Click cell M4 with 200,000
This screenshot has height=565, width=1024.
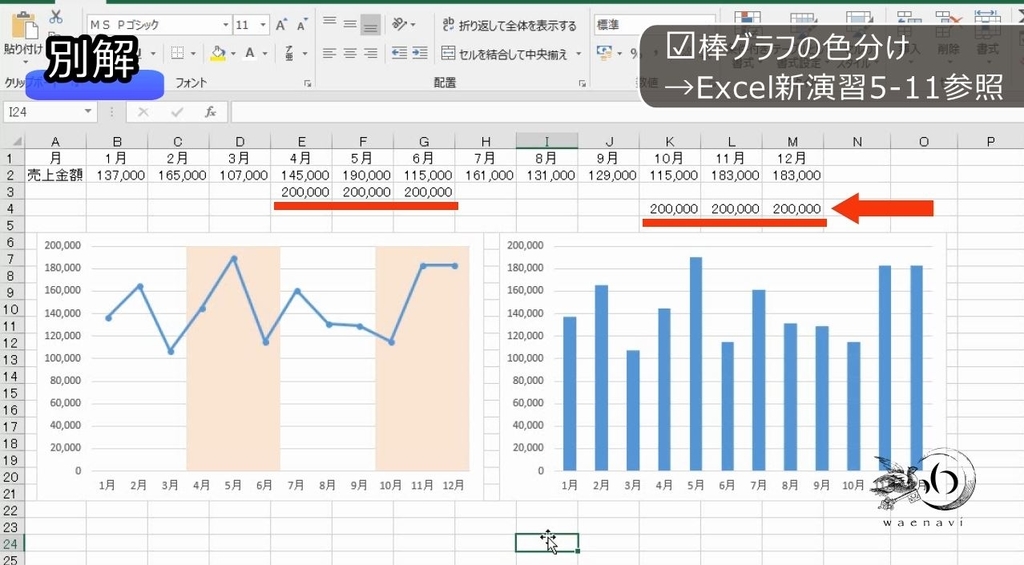793,209
